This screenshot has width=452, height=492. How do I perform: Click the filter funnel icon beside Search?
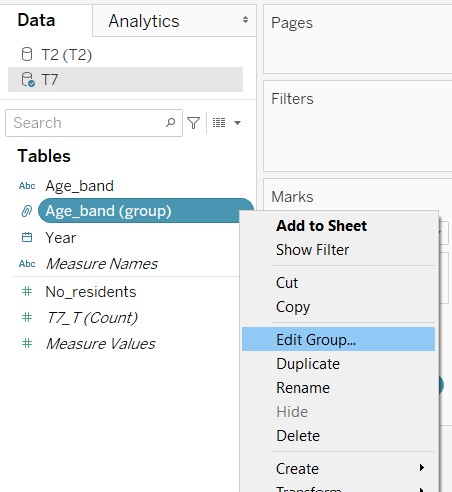tap(194, 123)
